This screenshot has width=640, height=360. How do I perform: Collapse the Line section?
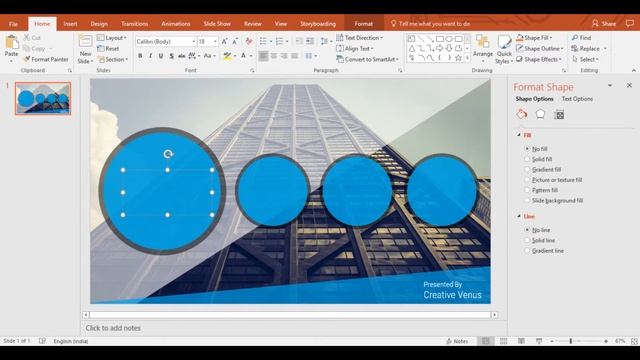click(519, 216)
